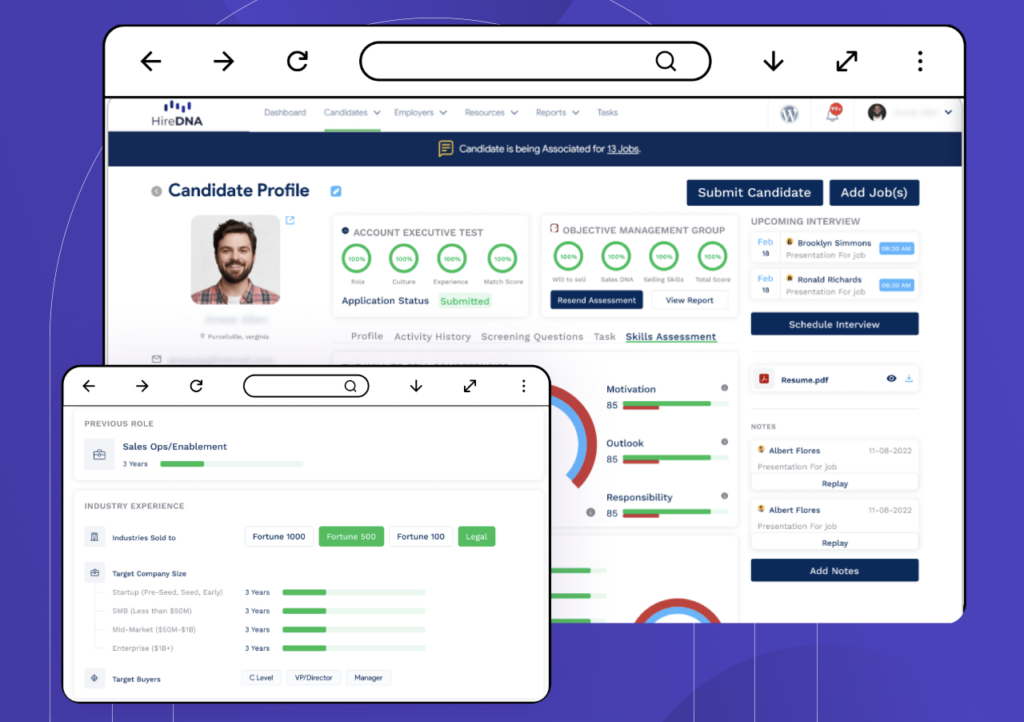This screenshot has width=1024, height=722.
Task: Click the info icon next to Motivation
Action: tap(724, 388)
